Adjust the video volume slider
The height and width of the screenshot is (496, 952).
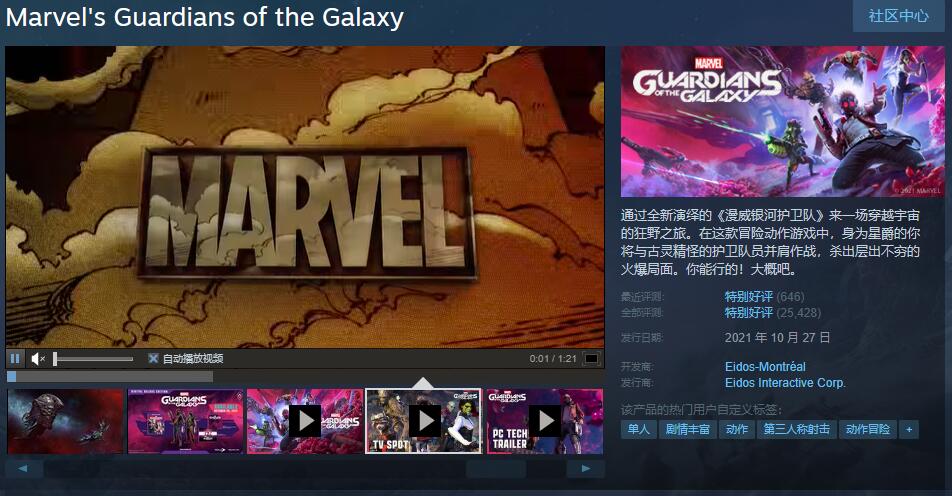click(94, 359)
